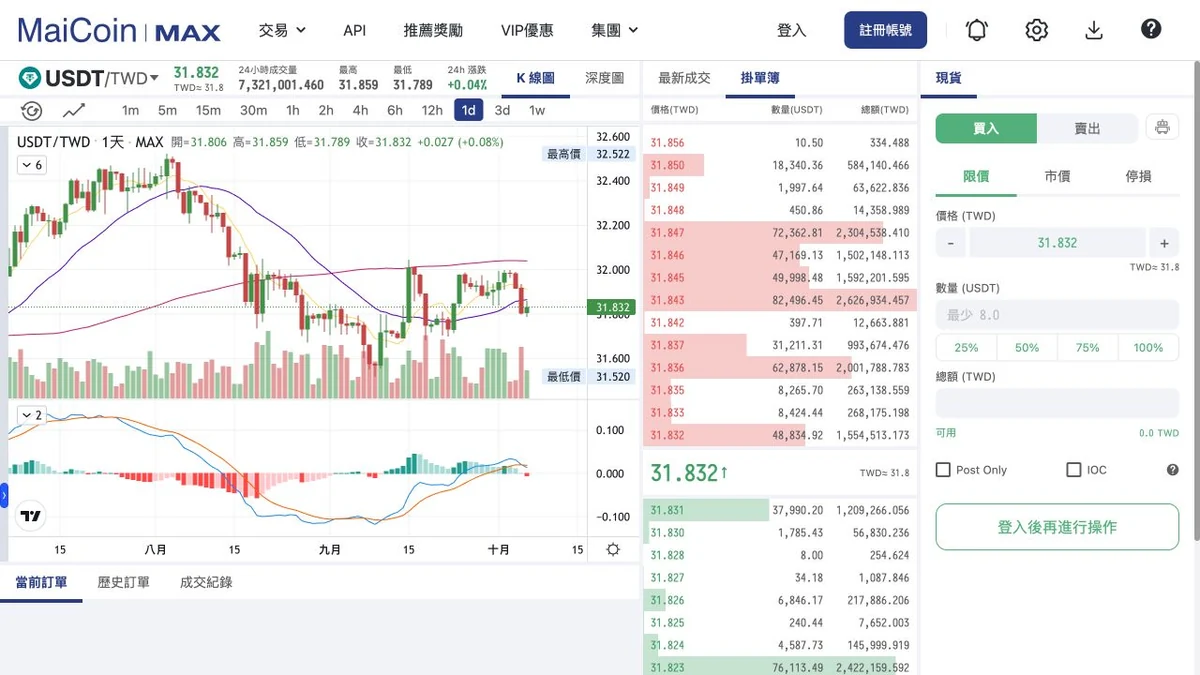Decrease price with the minus button

pos(950,243)
